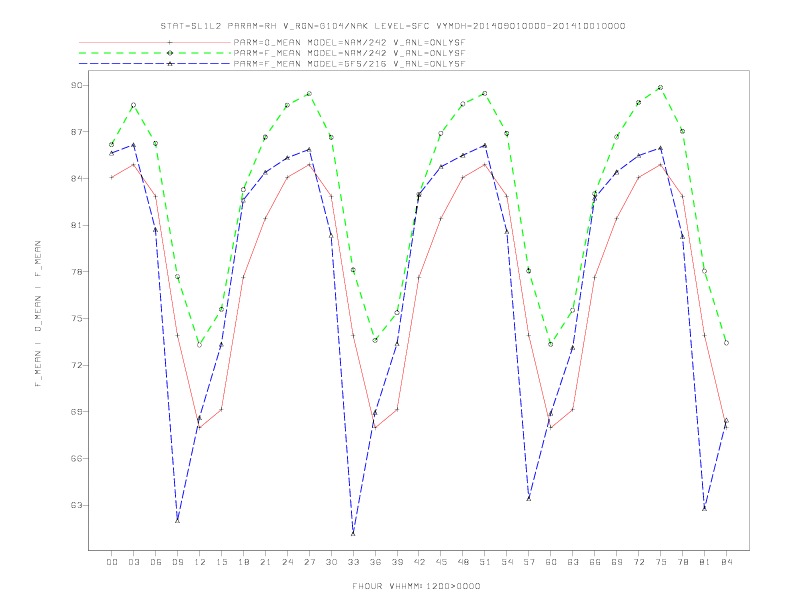The height and width of the screenshot is (612, 792).
Task: Click x-axis tick label 45
Action: (441, 562)
